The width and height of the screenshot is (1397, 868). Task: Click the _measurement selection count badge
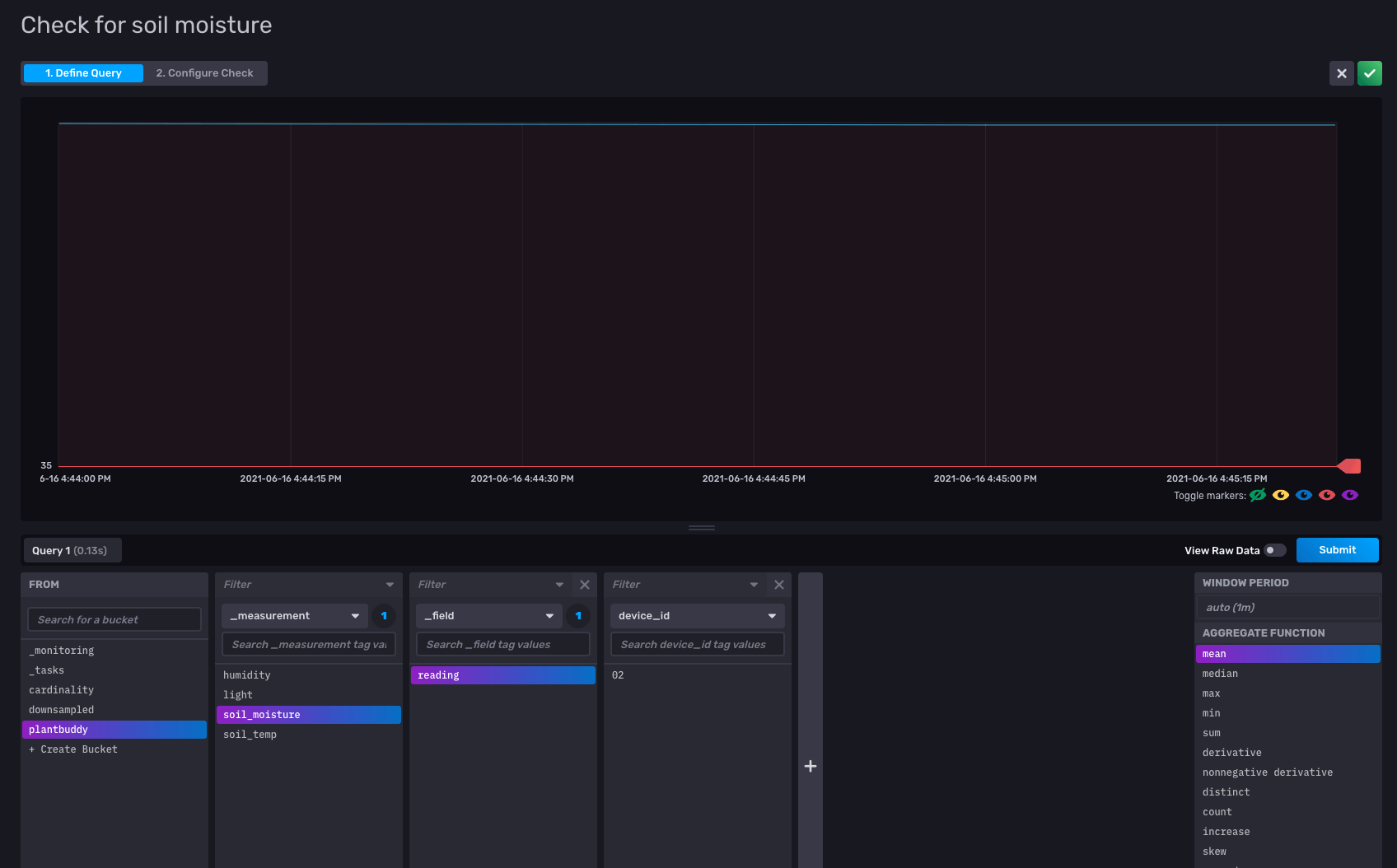coord(384,616)
